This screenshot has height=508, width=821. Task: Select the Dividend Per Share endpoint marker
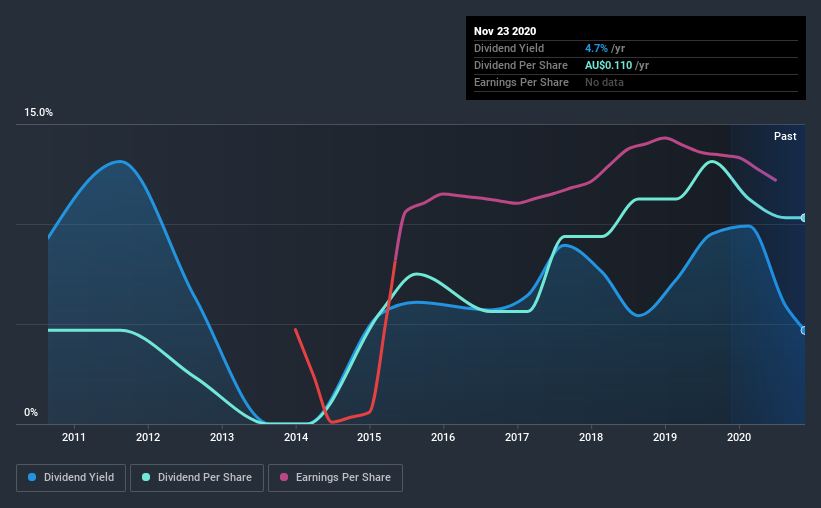804,217
